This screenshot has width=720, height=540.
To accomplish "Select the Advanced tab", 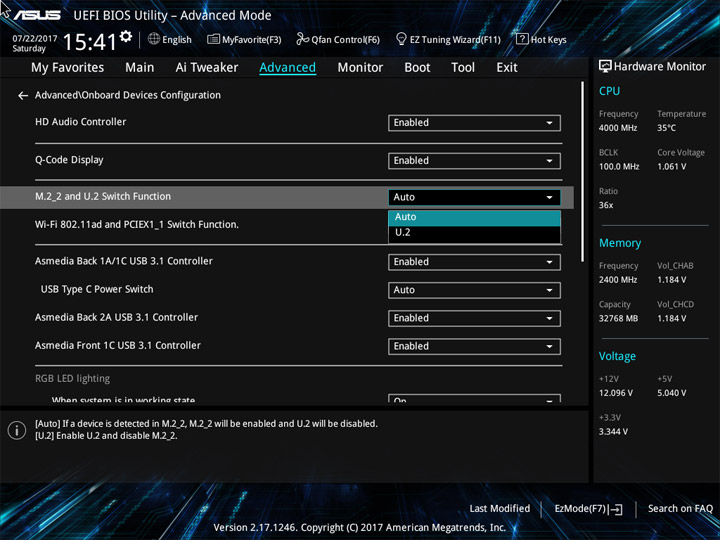I will (x=287, y=68).
